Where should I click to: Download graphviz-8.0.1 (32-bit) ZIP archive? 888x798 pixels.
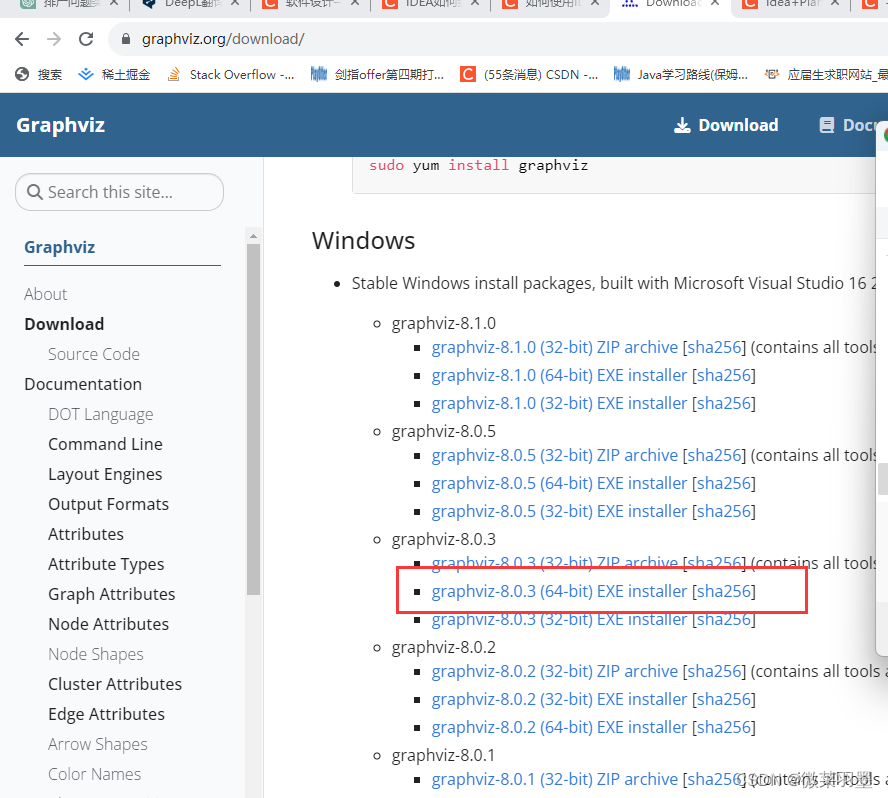554,779
